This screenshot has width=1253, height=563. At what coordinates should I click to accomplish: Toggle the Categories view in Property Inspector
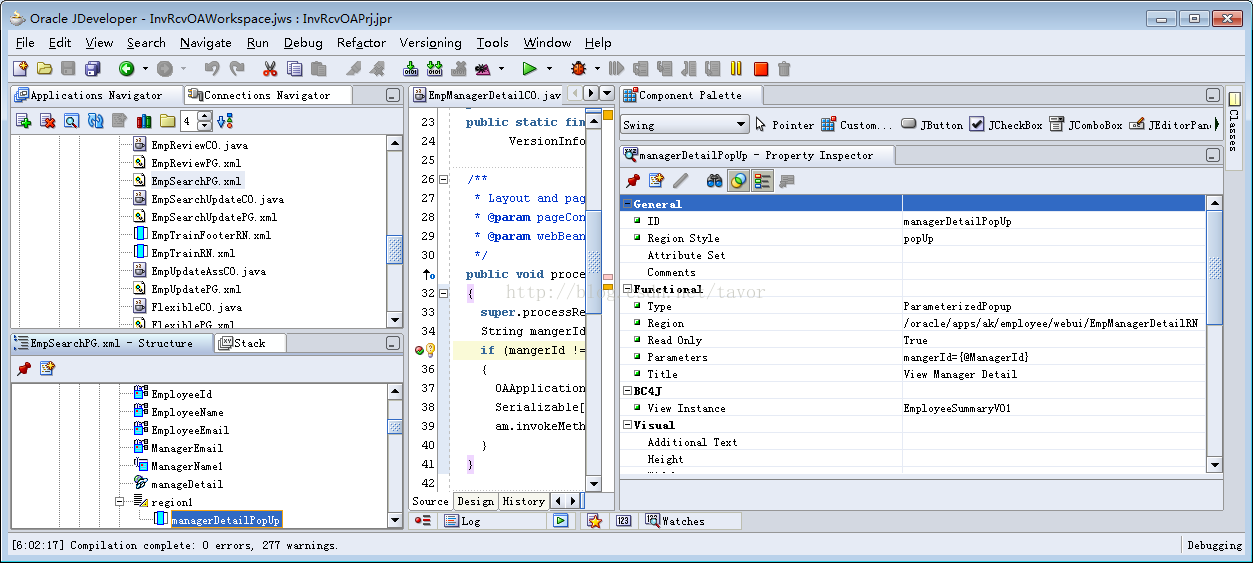click(x=762, y=181)
